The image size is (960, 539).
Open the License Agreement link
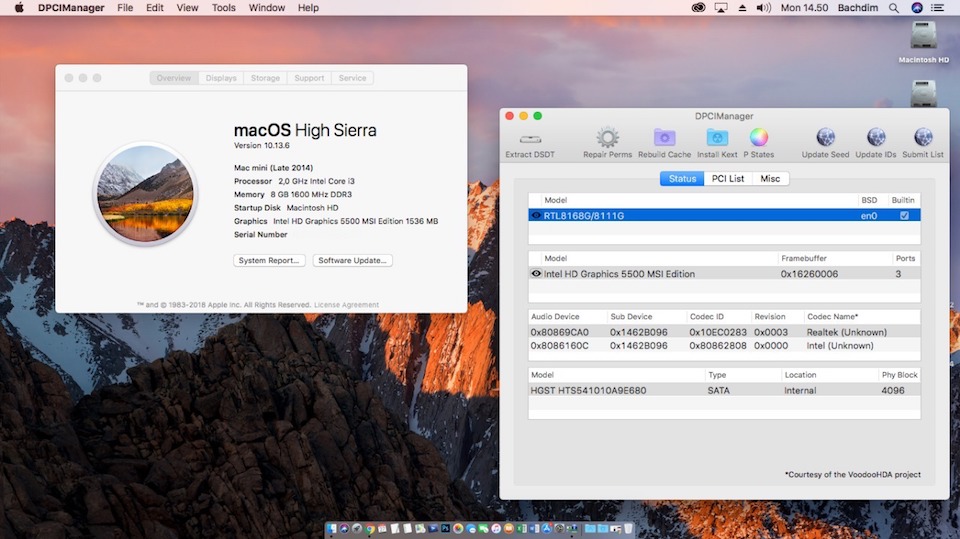pyautogui.click(x=347, y=305)
